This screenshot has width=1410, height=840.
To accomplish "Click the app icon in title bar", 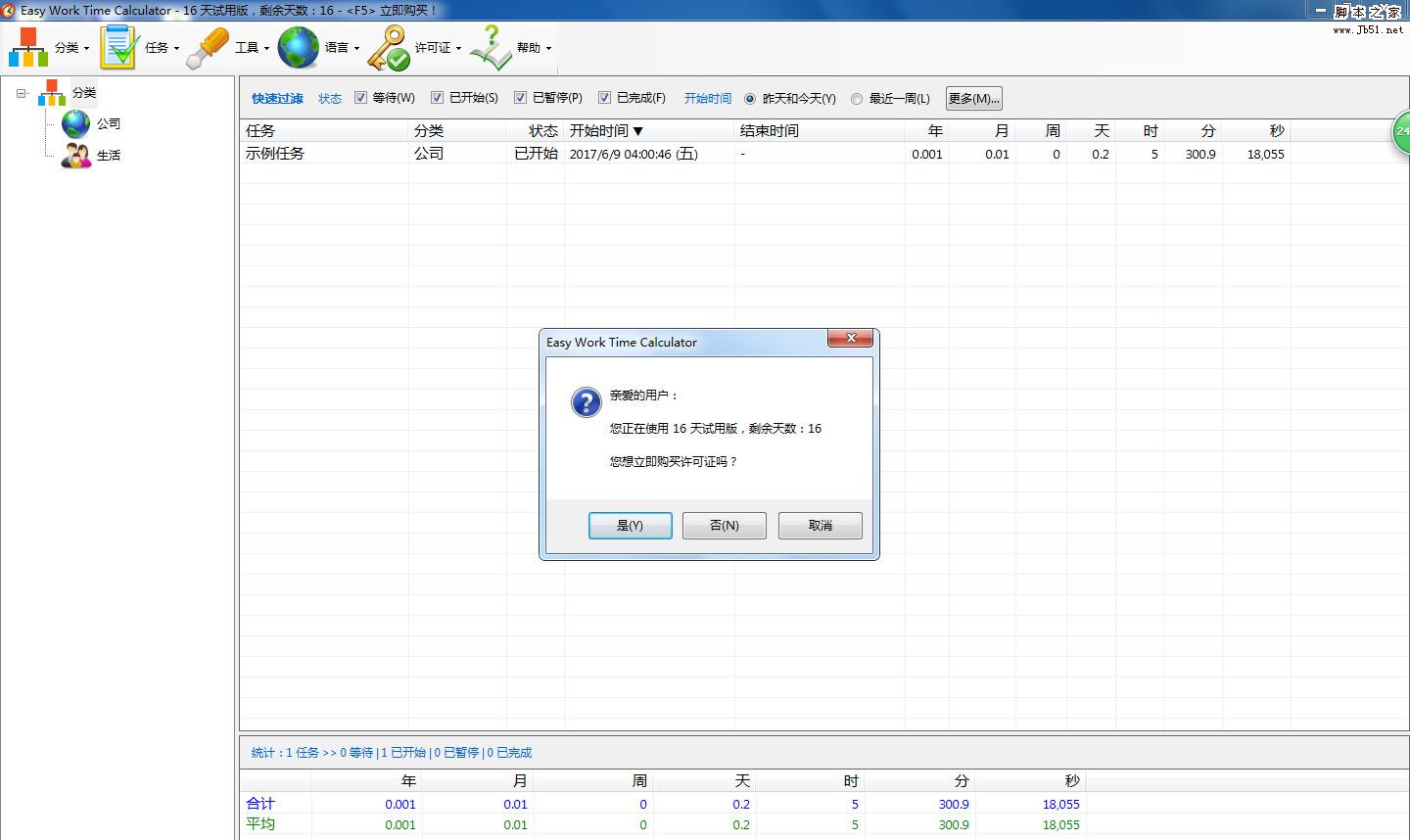I will tap(9, 10).
